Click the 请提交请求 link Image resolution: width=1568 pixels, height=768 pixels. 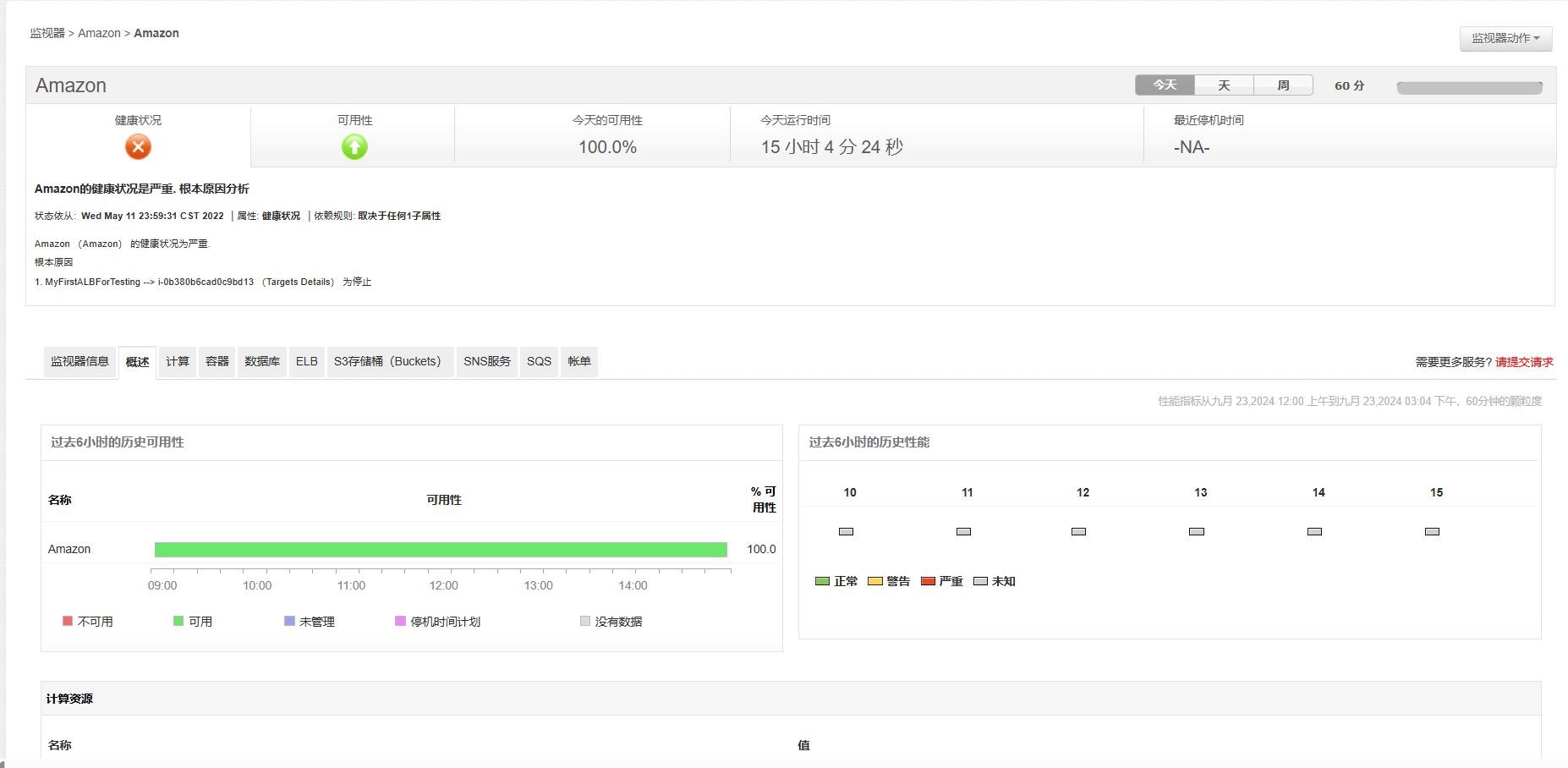[x=1524, y=362]
